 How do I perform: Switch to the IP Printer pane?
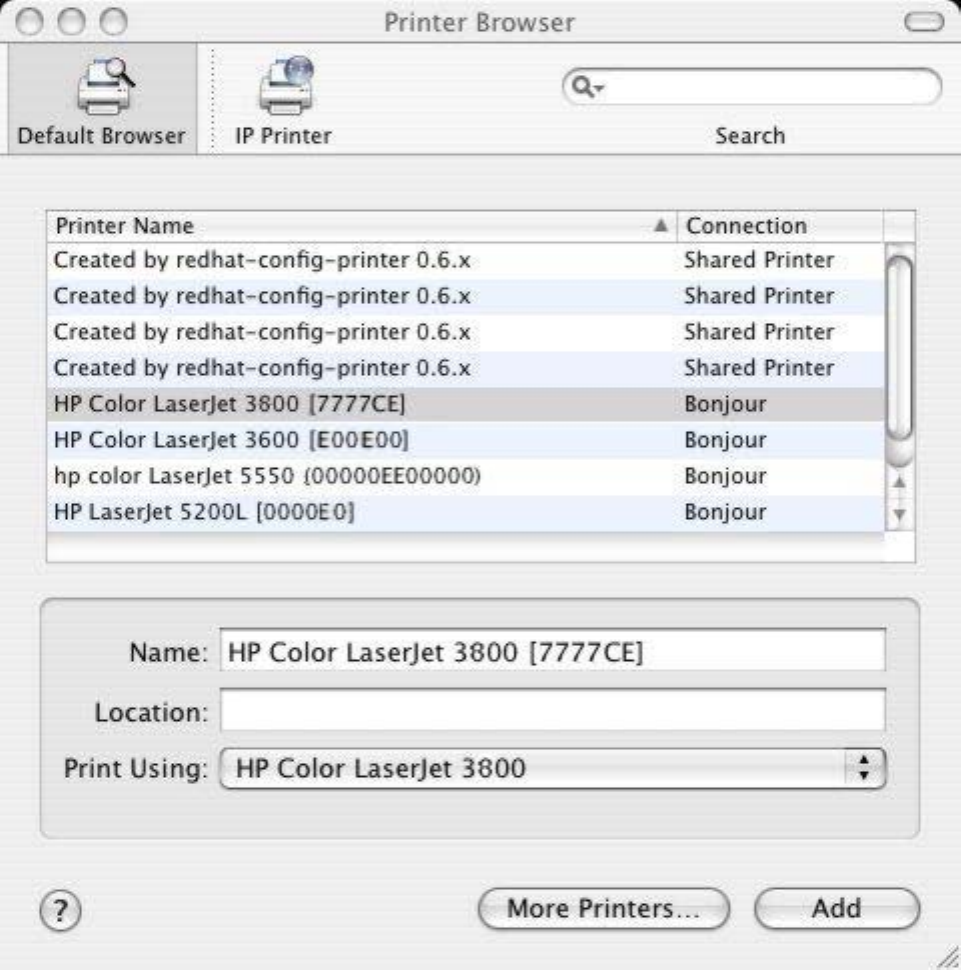[x=284, y=101]
